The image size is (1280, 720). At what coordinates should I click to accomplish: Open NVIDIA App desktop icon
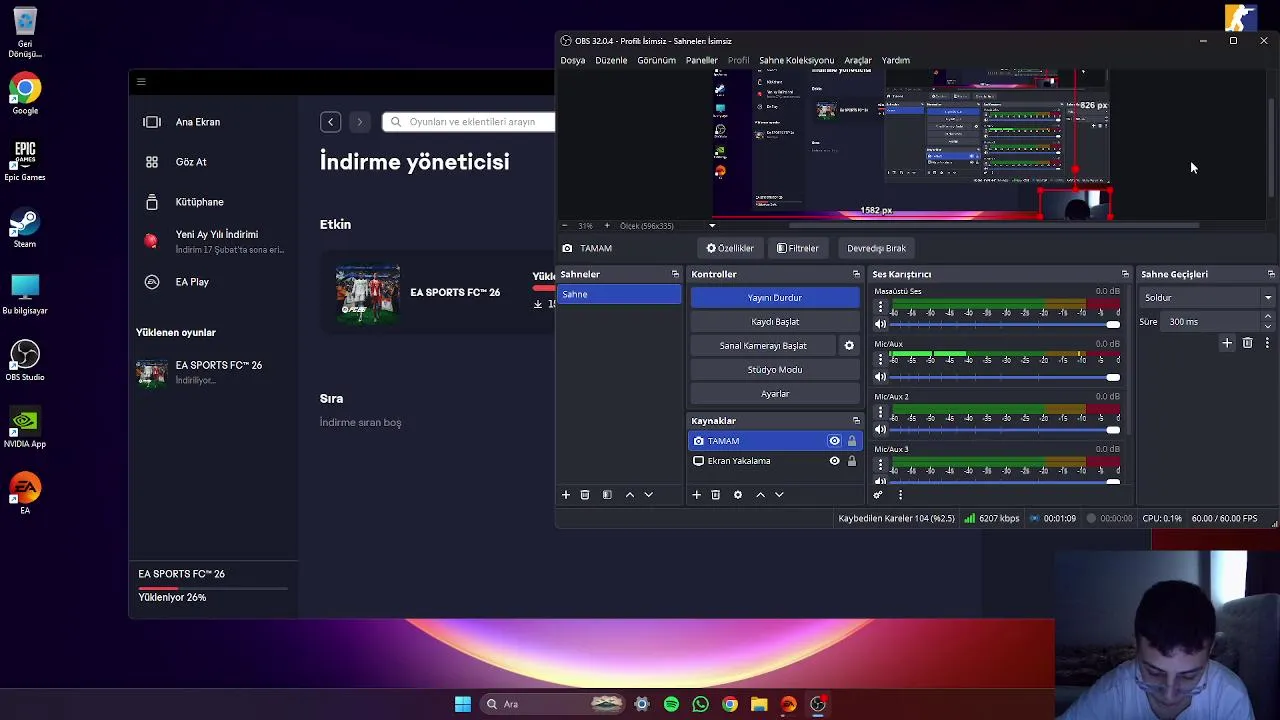point(25,428)
